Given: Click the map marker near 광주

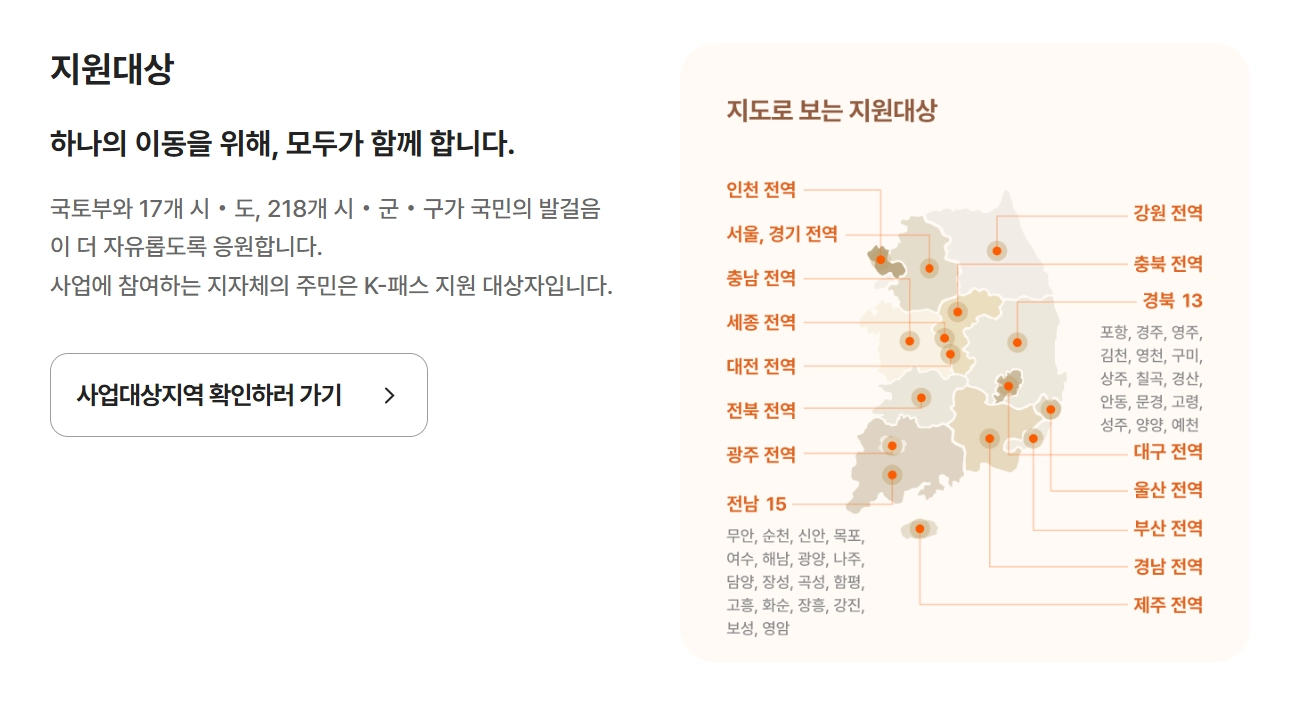Looking at the screenshot, I should click(x=891, y=445).
